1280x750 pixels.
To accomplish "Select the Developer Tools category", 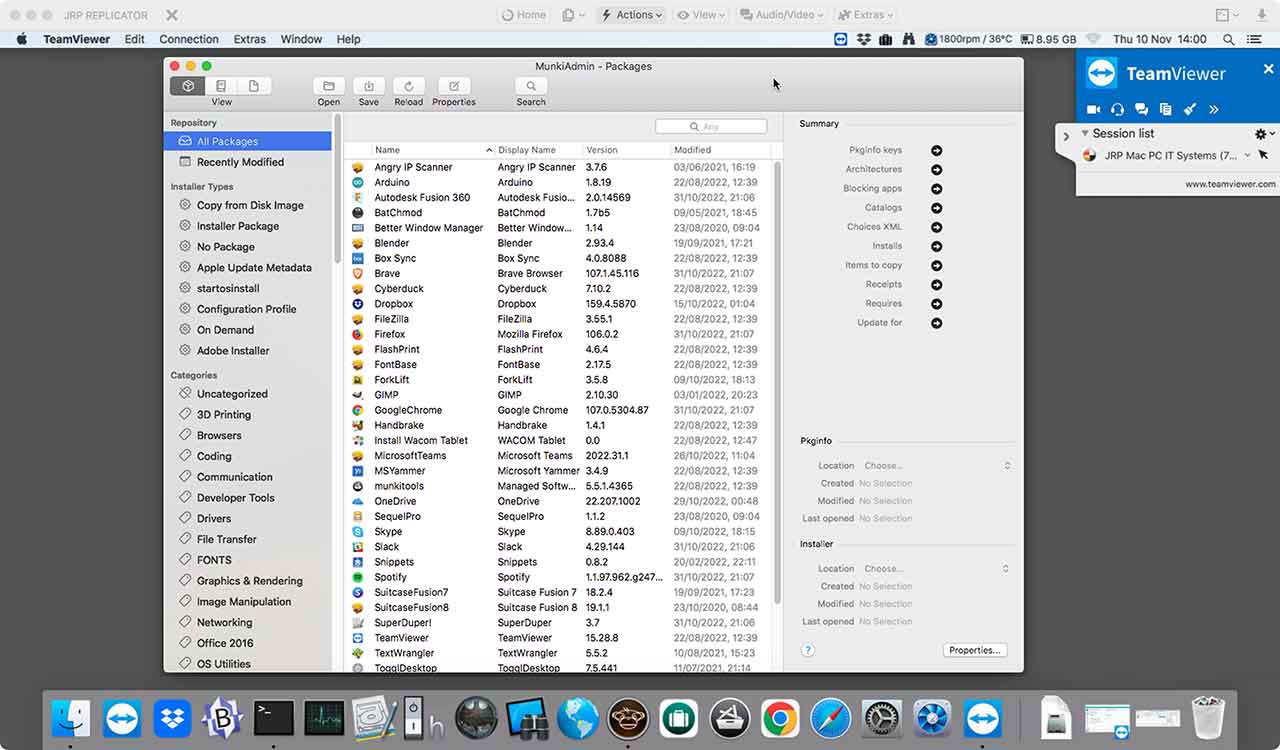I will pyautogui.click(x=248, y=497).
